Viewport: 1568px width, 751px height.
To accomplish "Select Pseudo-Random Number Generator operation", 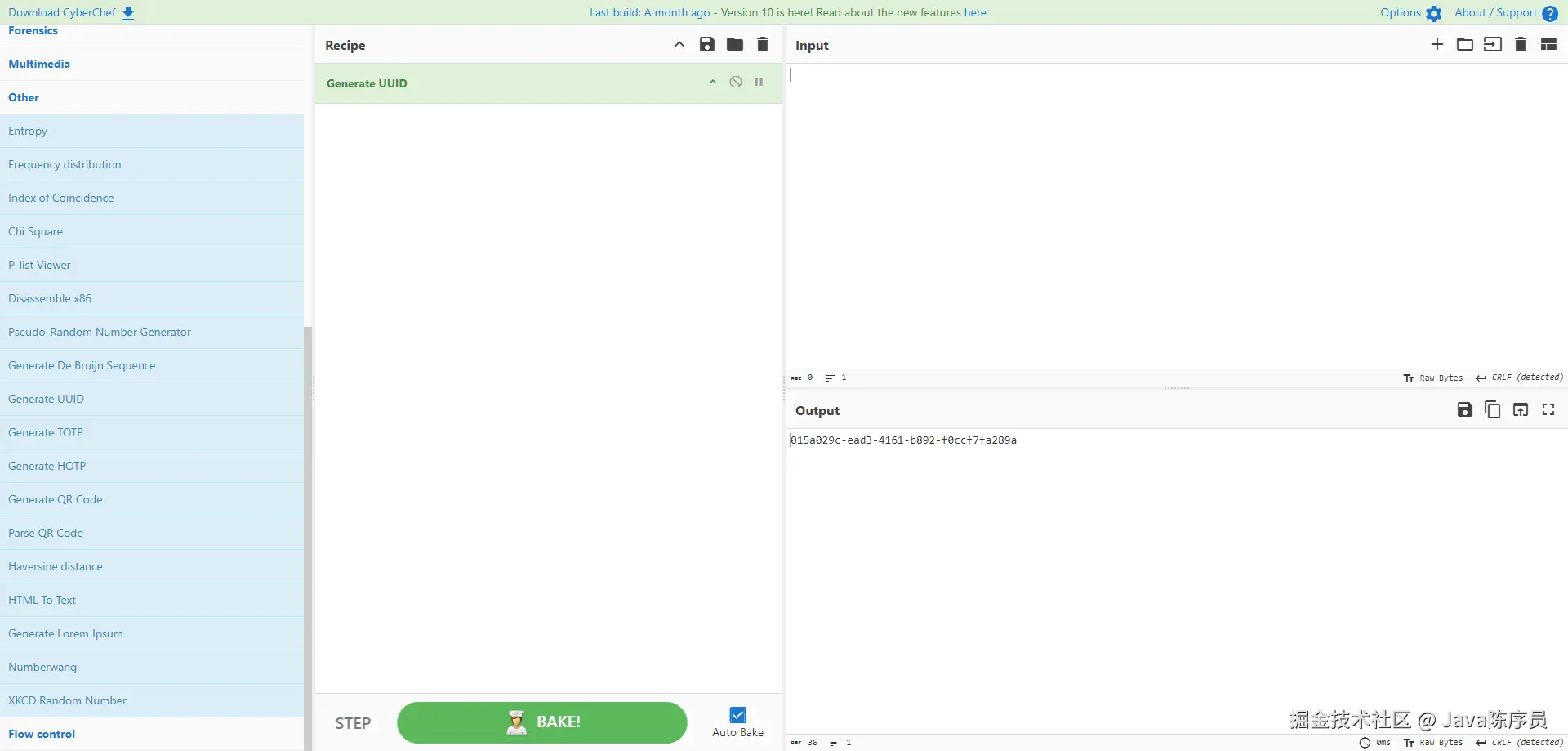I will 152,332.
